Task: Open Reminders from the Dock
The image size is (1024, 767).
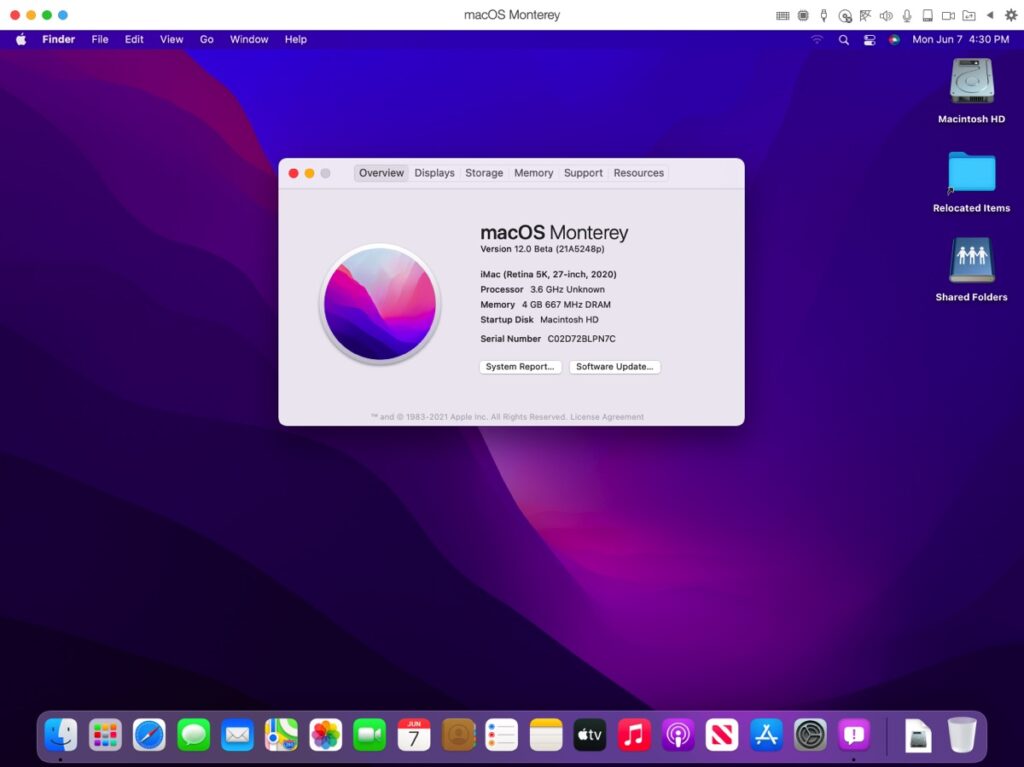Action: 502,735
